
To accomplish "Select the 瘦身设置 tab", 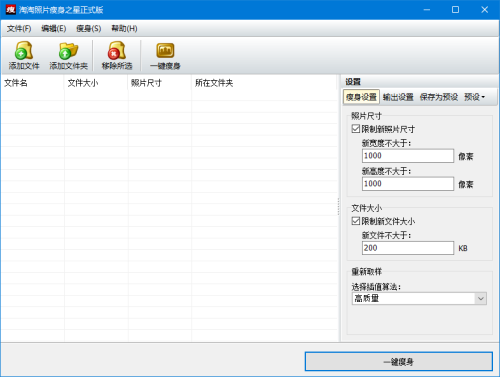I will click(x=361, y=97).
